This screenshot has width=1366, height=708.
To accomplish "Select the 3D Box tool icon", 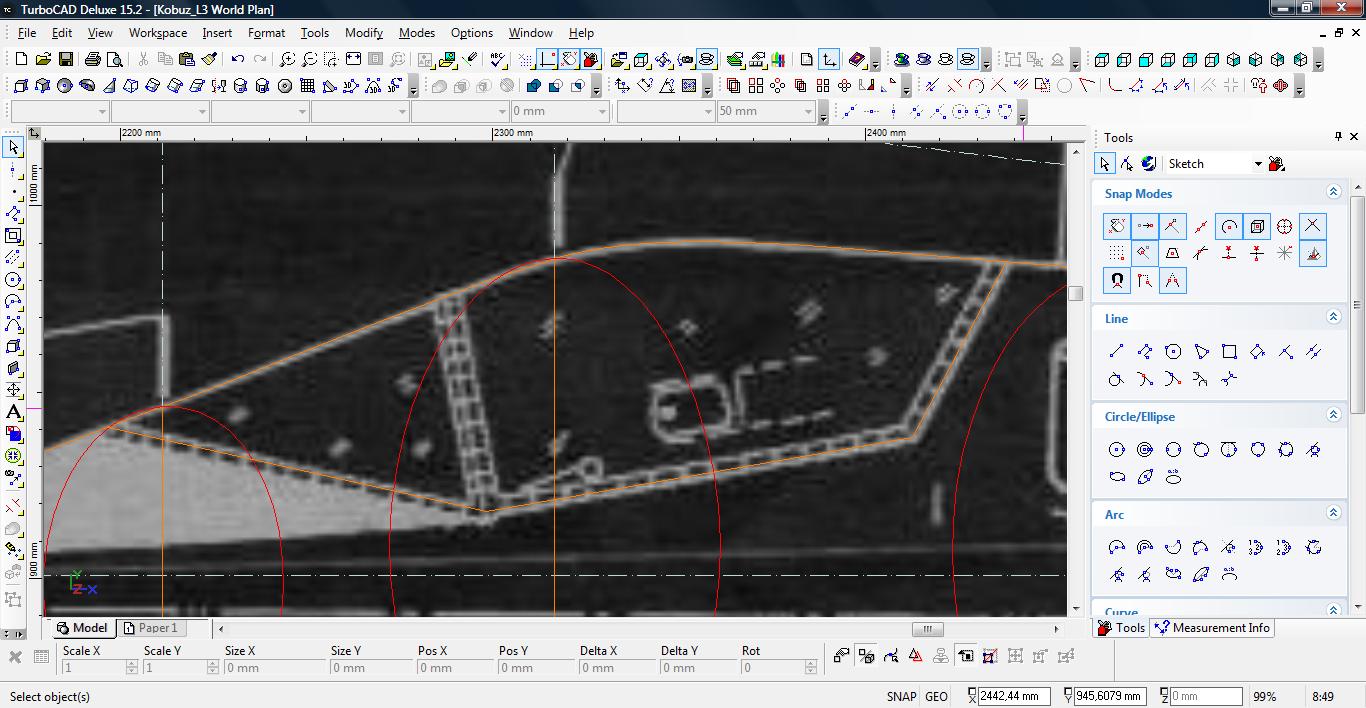I will 21,86.
